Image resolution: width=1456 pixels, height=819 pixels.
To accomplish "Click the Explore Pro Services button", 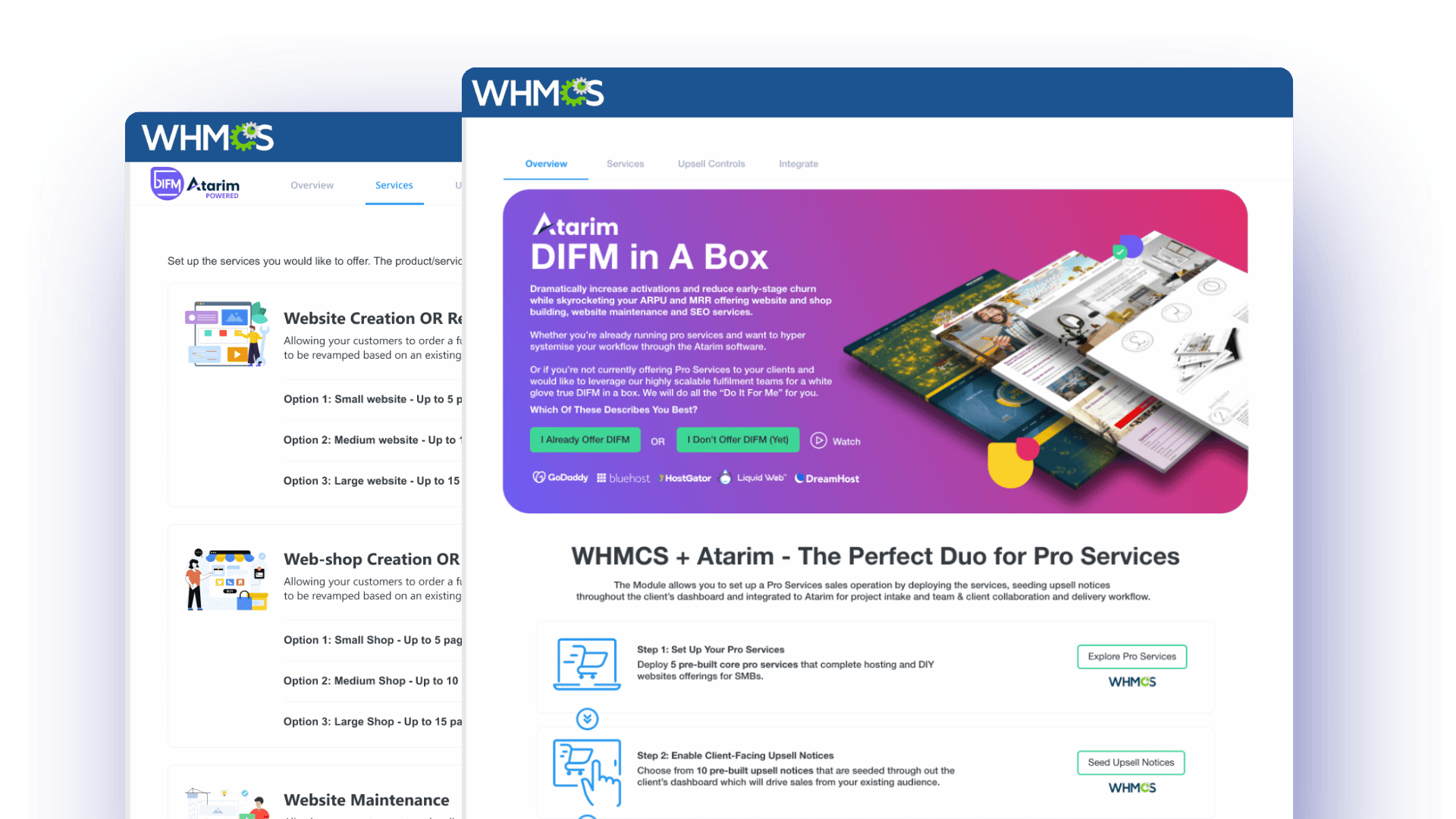I will click(1131, 657).
